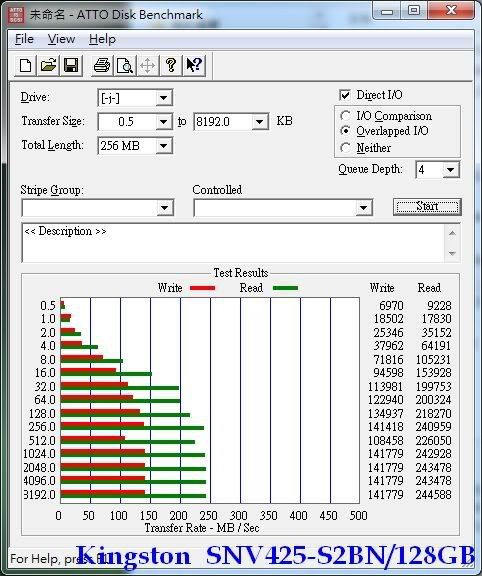The image size is (482, 576).
Task: Click write value 18502 in 1.0 row
Action: (x=388, y=319)
